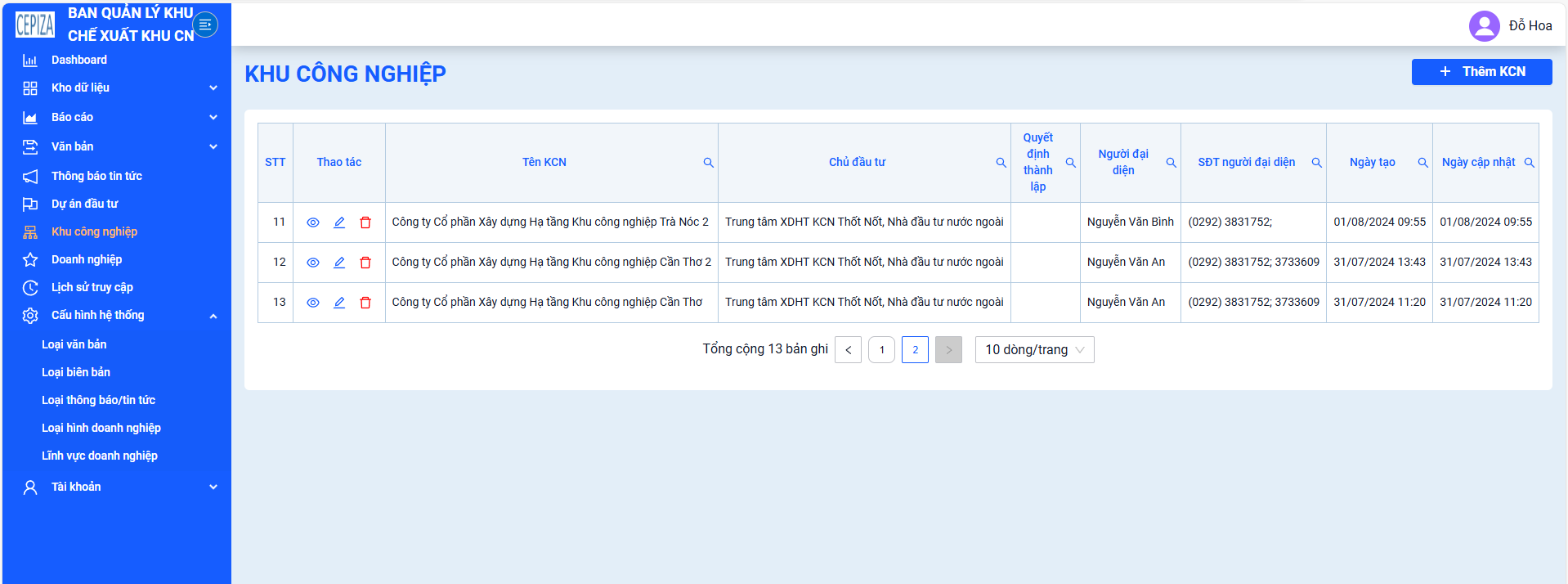Image resolution: width=1568 pixels, height=584 pixels.
Task: Click cell Nguyễn Văn Bình
Action: pos(1130,222)
